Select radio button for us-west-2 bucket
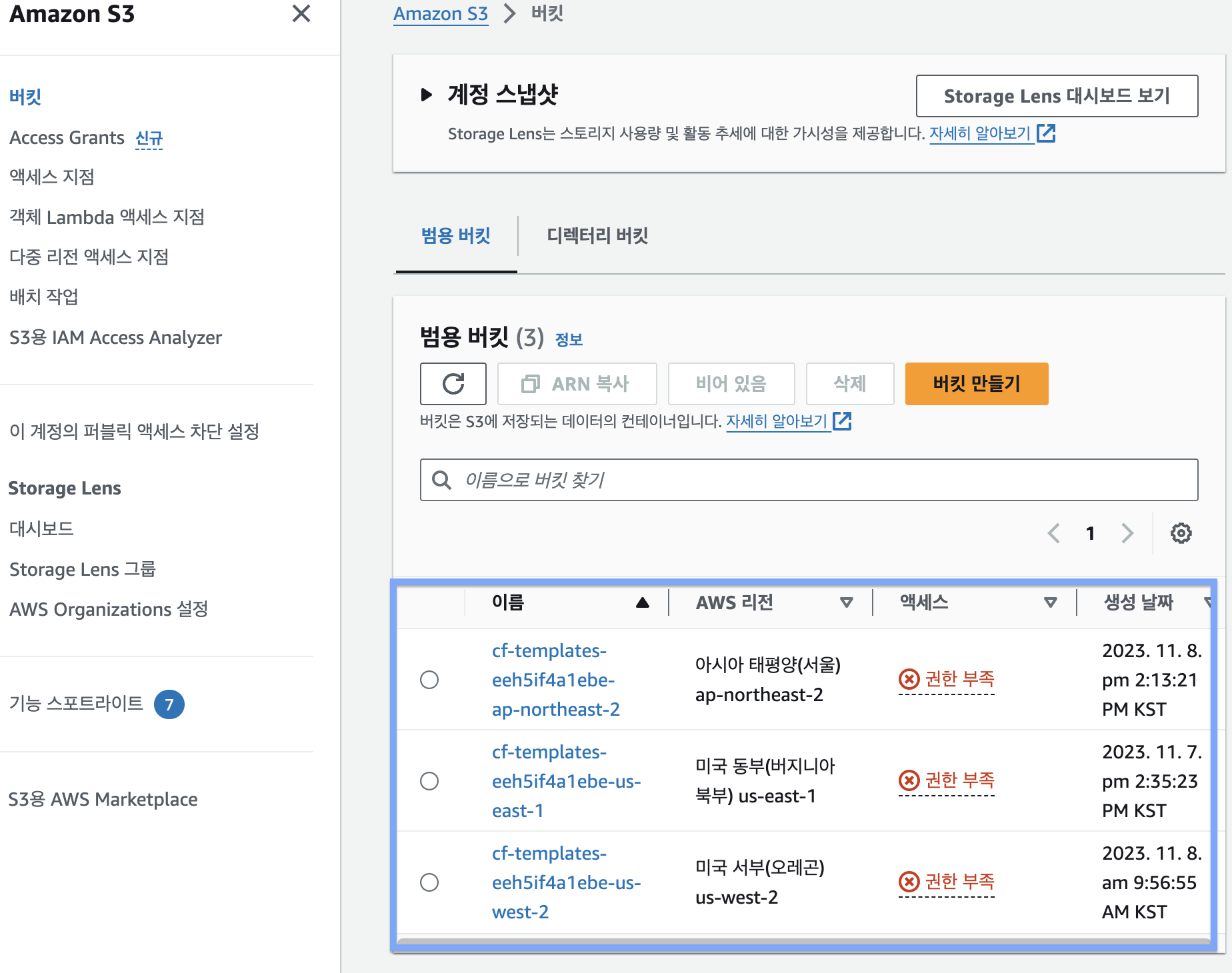The image size is (1232, 973). click(429, 882)
